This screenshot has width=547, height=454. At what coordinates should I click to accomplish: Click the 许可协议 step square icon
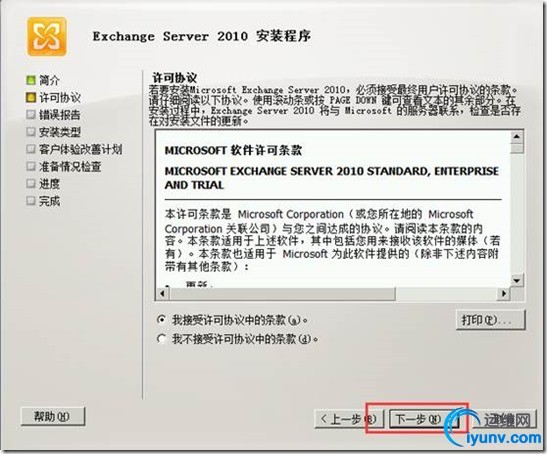[x=31, y=97]
